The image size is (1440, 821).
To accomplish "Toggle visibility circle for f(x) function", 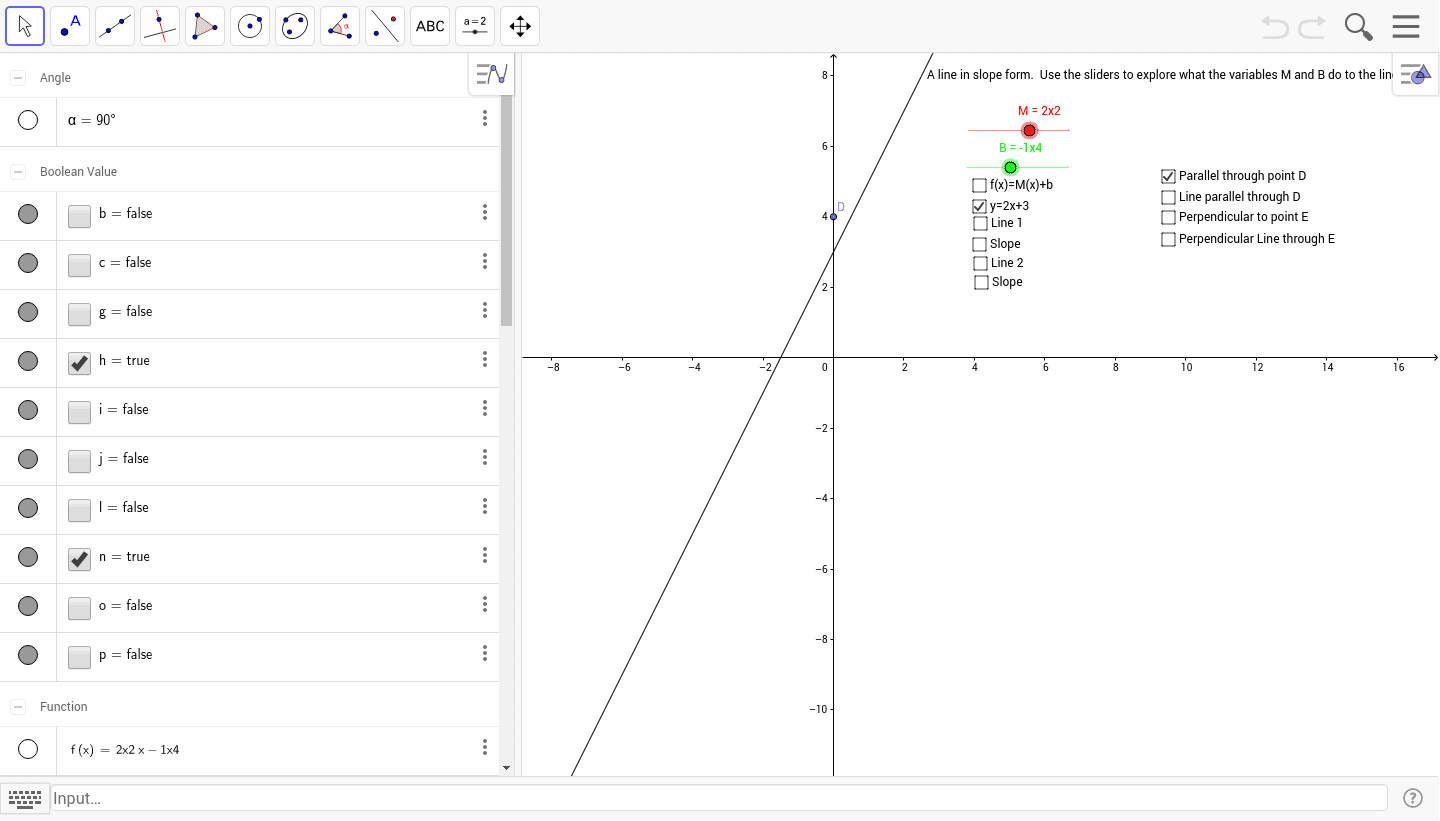I will (x=28, y=749).
